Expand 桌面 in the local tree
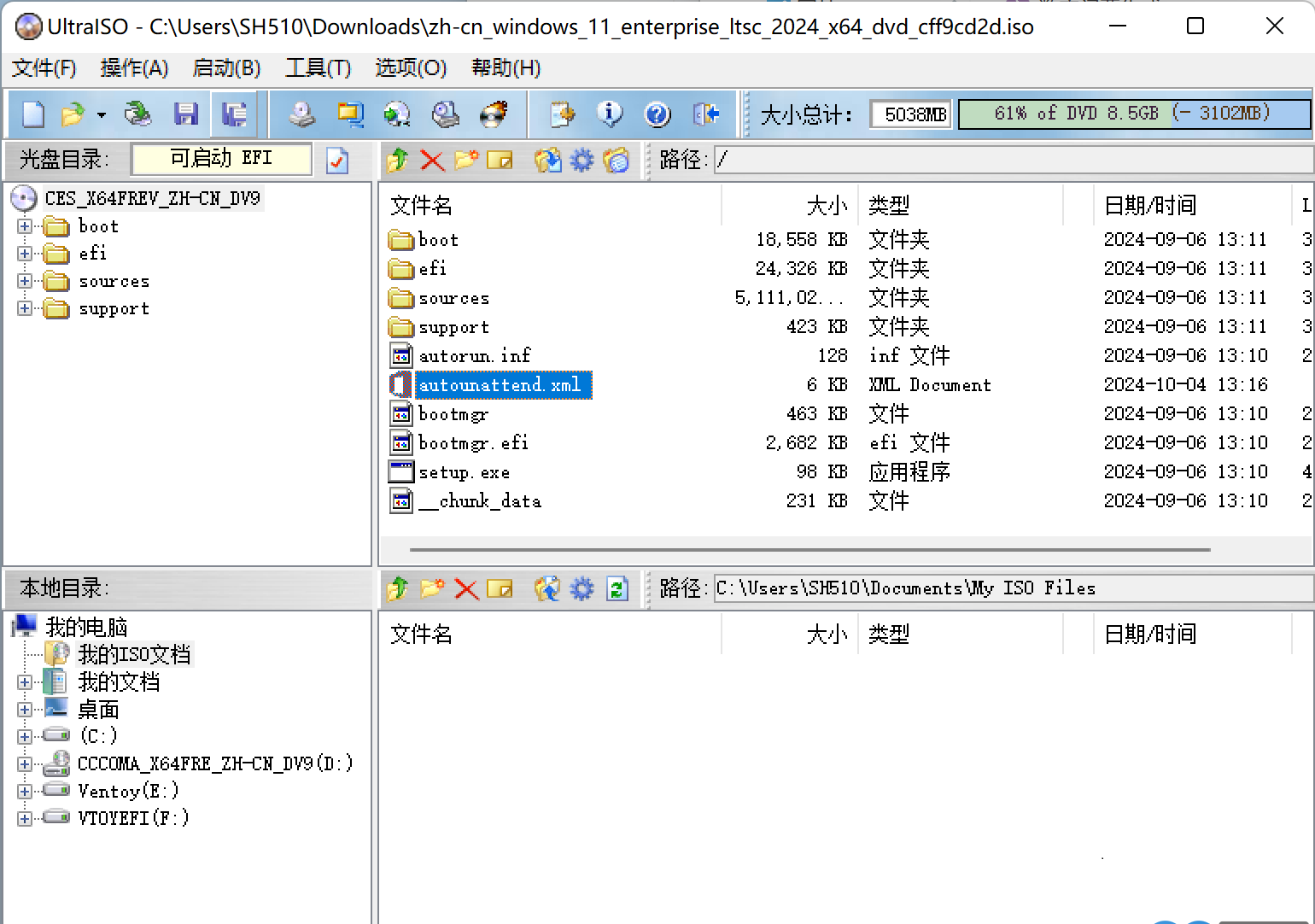 [x=25, y=710]
